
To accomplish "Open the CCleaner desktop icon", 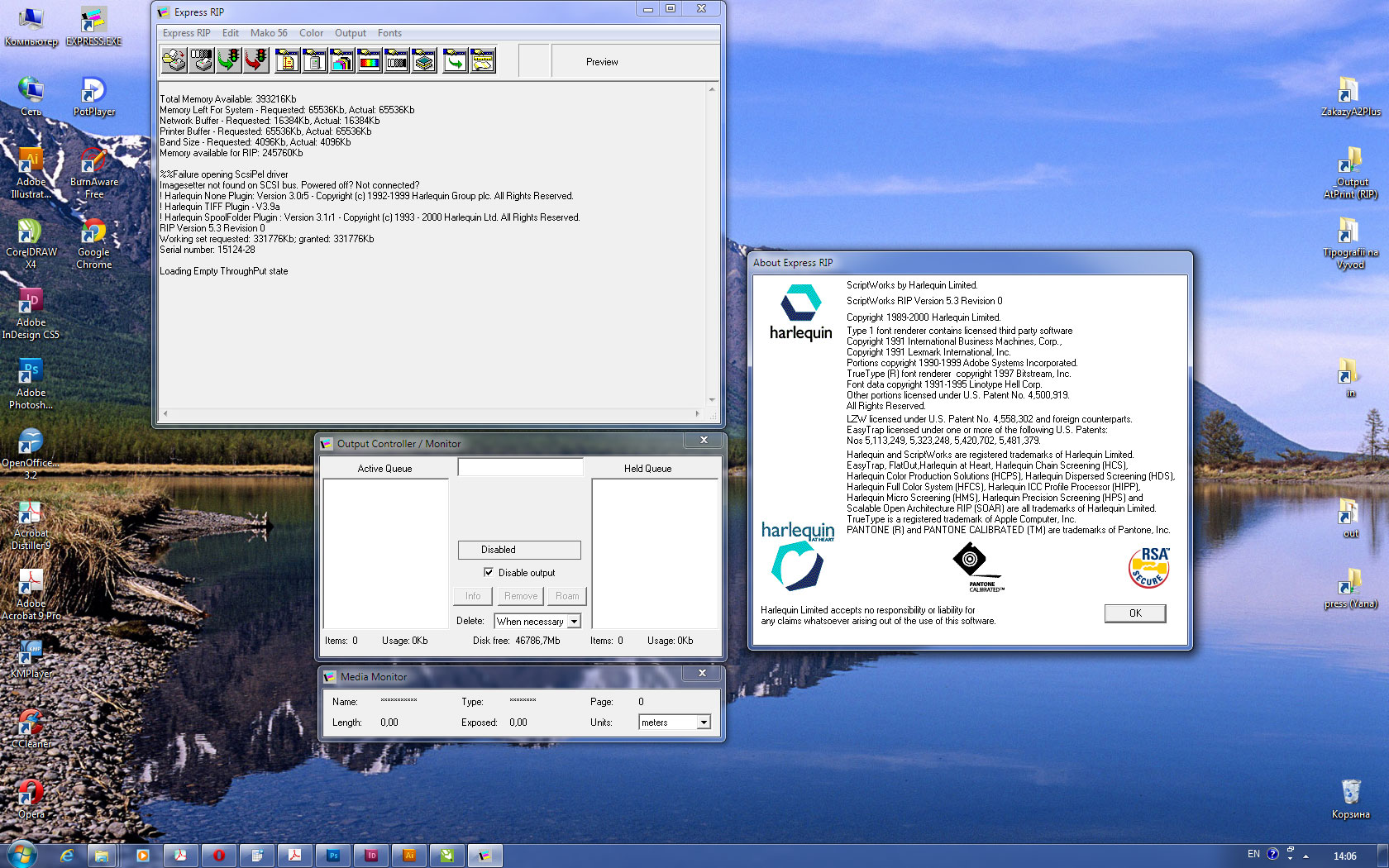I will (x=31, y=727).
